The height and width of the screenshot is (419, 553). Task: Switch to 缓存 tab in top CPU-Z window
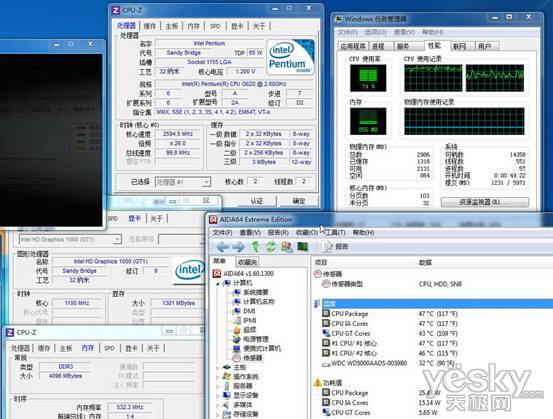coord(150,26)
